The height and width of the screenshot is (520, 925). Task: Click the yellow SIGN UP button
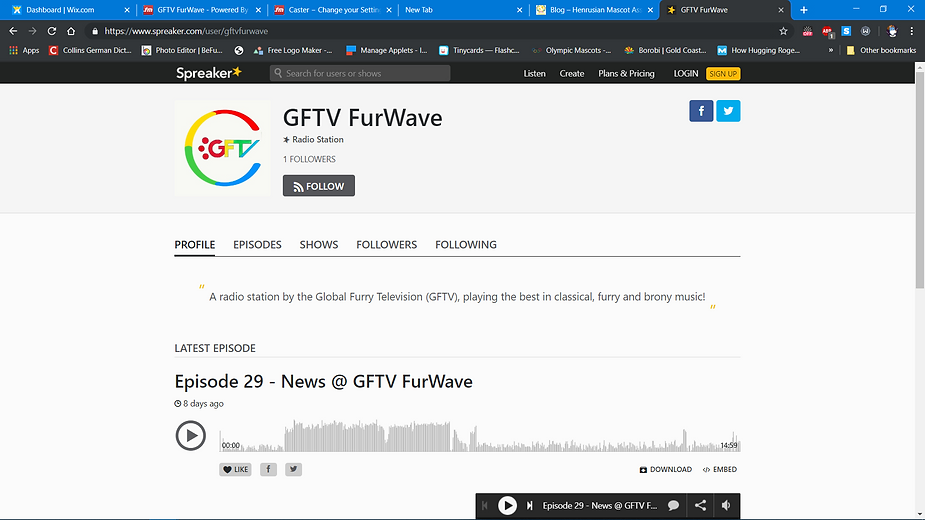pyautogui.click(x=723, y=74)
